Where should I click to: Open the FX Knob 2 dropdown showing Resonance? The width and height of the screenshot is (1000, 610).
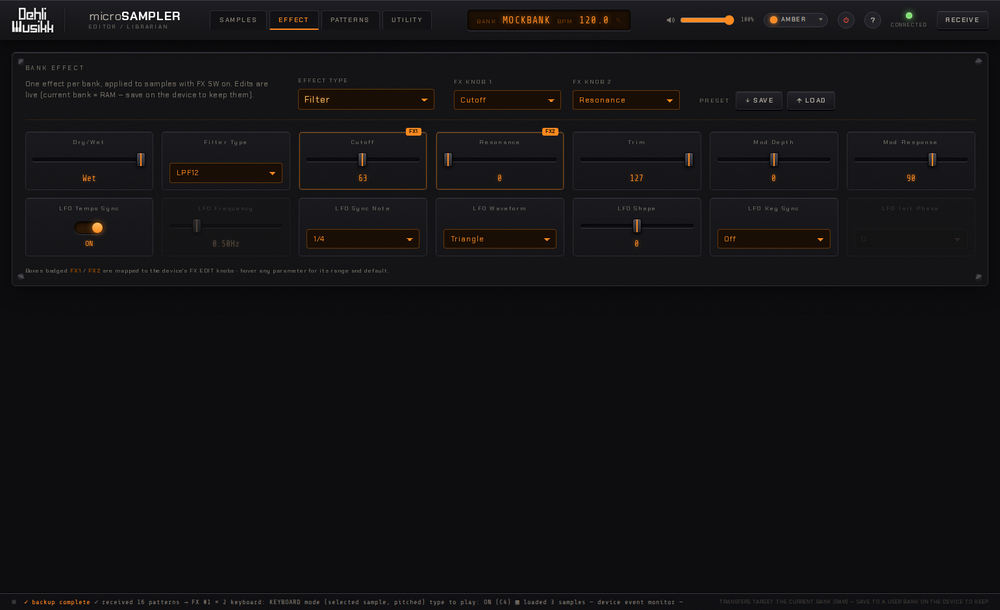coord(626,100)
